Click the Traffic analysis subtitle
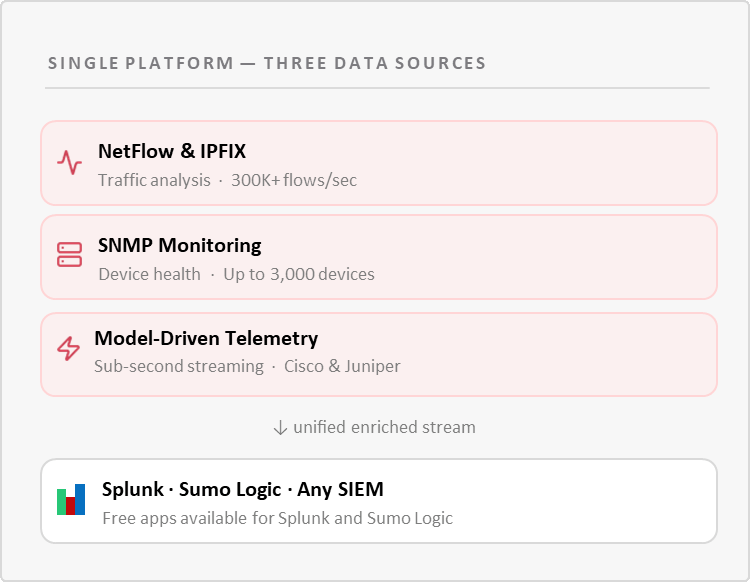 [x=154, y=181]
